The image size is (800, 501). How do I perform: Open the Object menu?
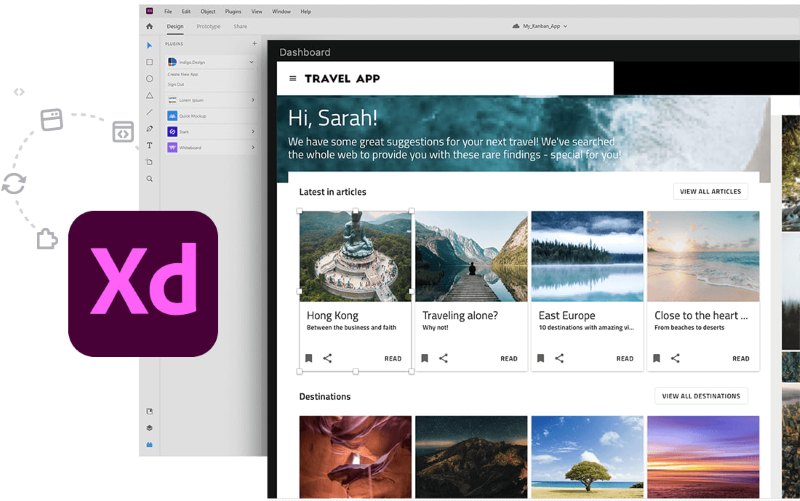point(208,11)
